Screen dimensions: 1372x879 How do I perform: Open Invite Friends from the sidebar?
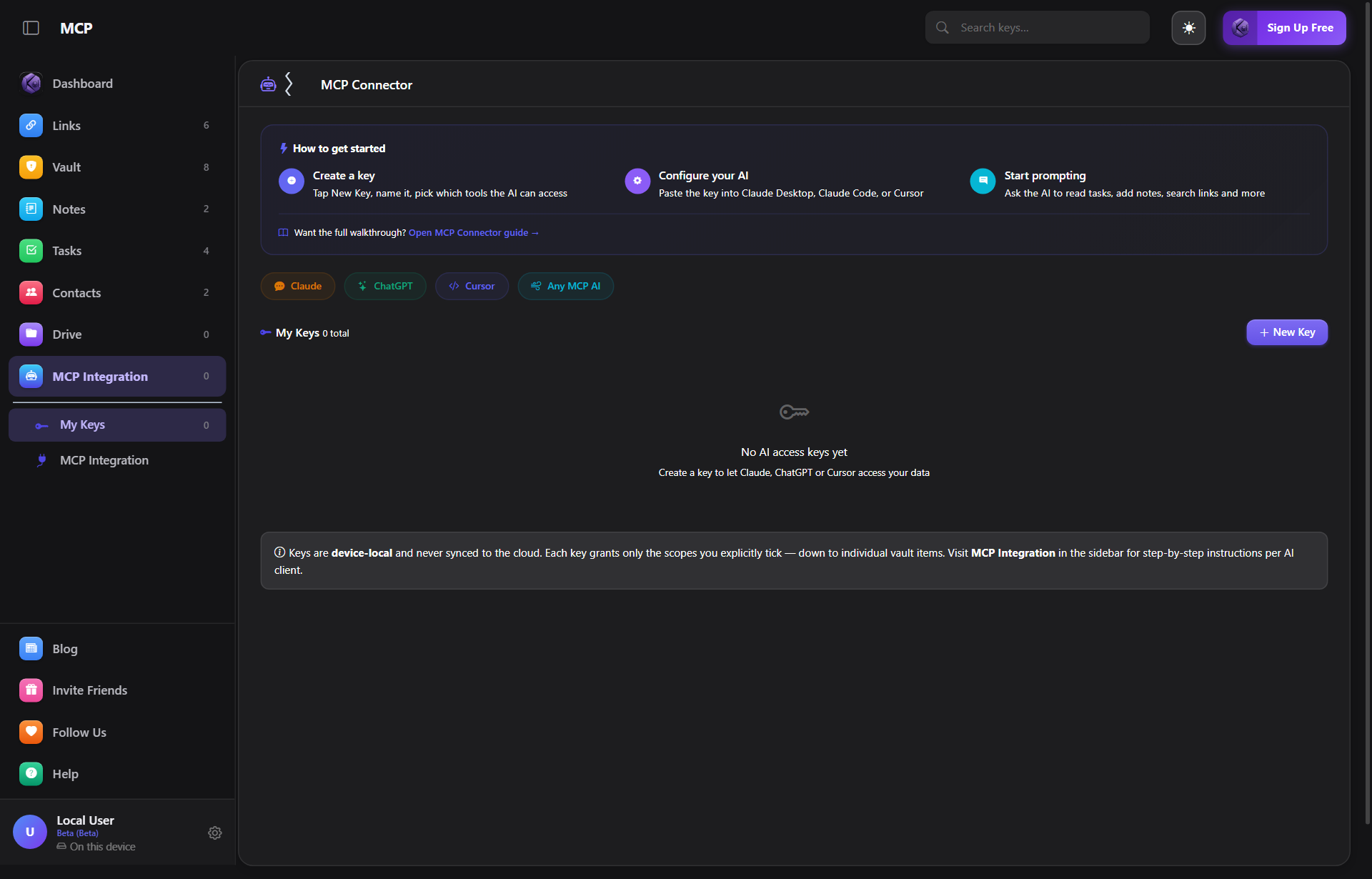click(117, 690)
